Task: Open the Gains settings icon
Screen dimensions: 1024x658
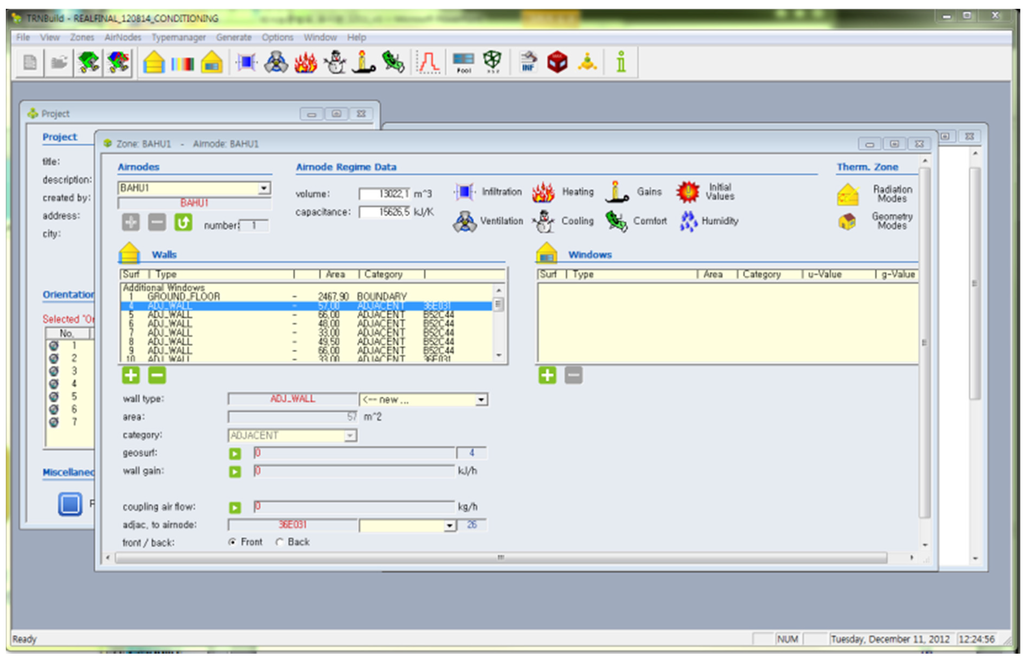Action: pyautogui.click(x=620, y=192)
